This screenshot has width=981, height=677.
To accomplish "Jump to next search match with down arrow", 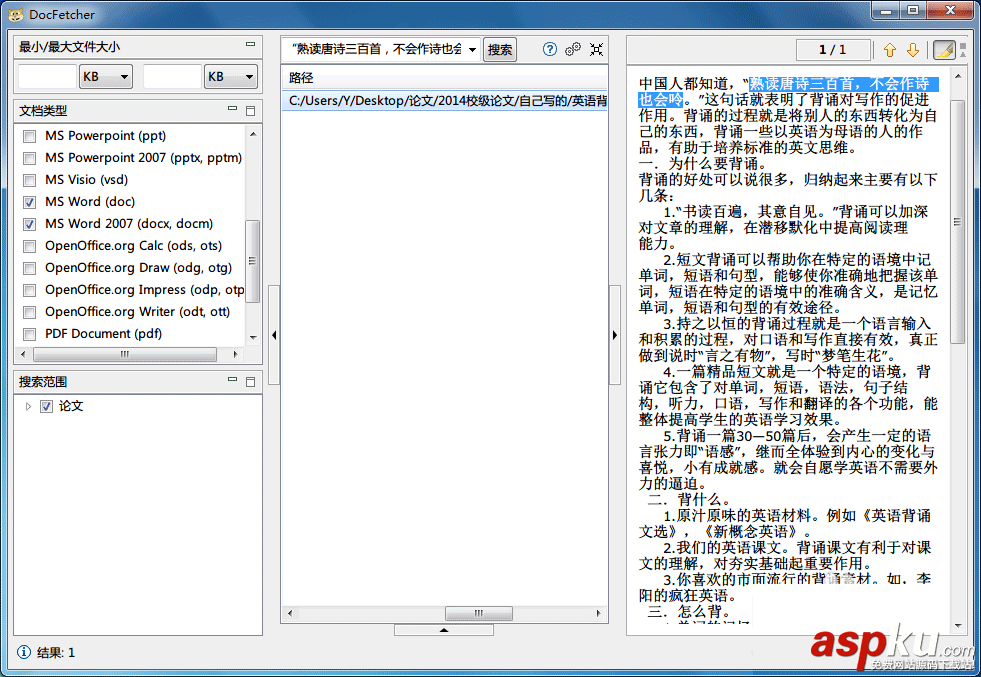I will (x=913, y=49).
